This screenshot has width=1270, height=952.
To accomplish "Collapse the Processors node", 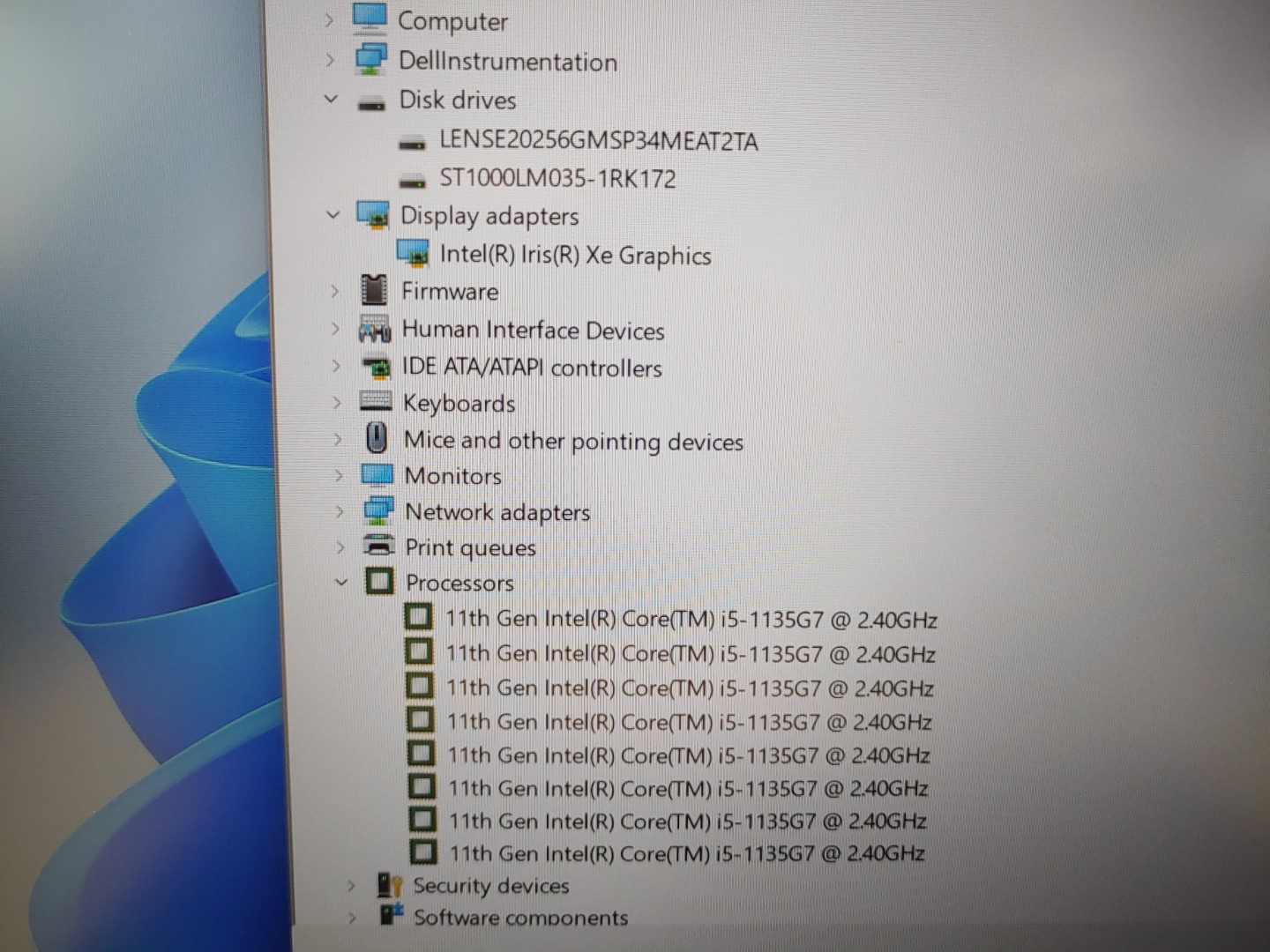I will click(341, 582).
